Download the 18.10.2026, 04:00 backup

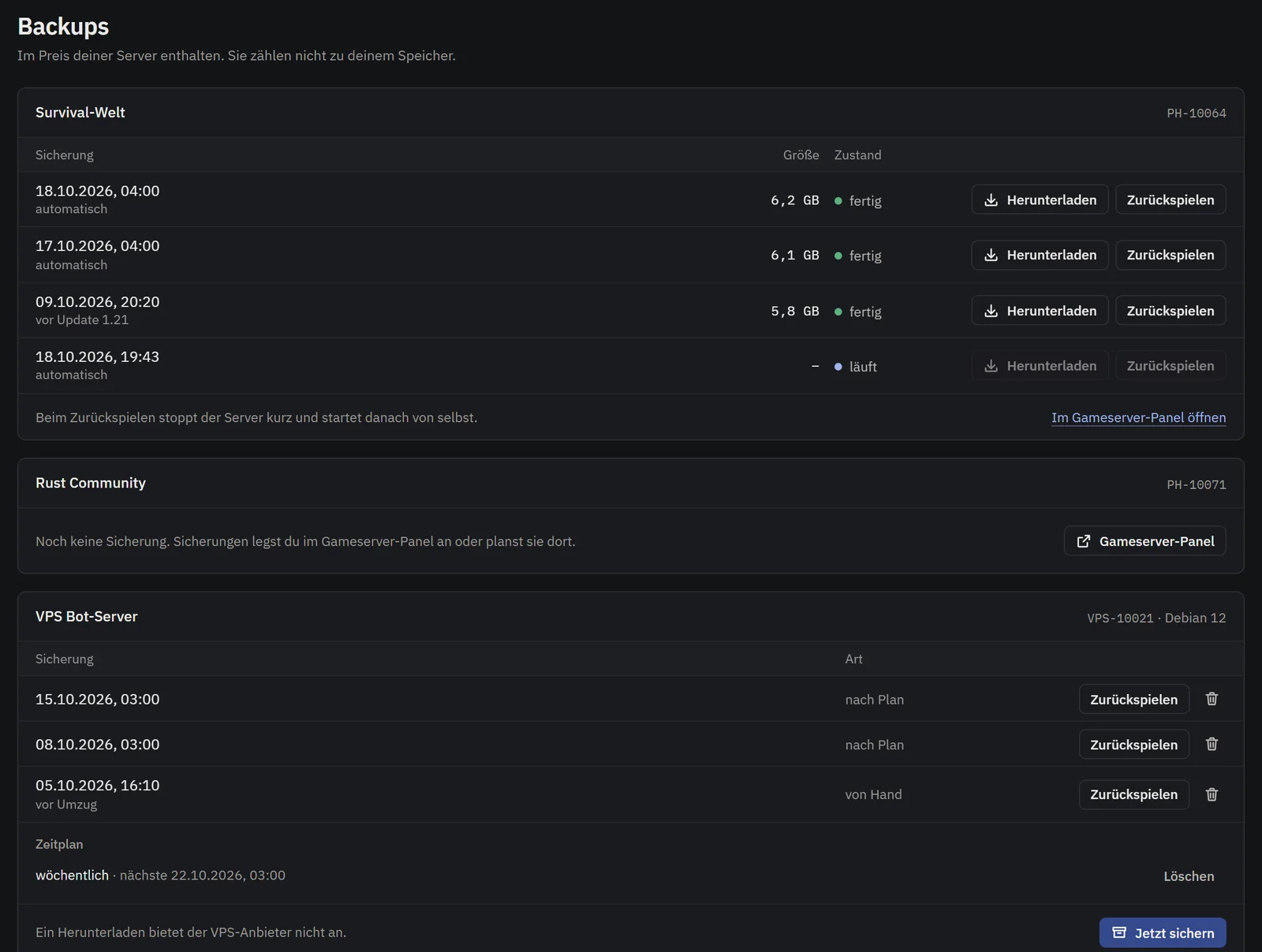coord(1040,200)
